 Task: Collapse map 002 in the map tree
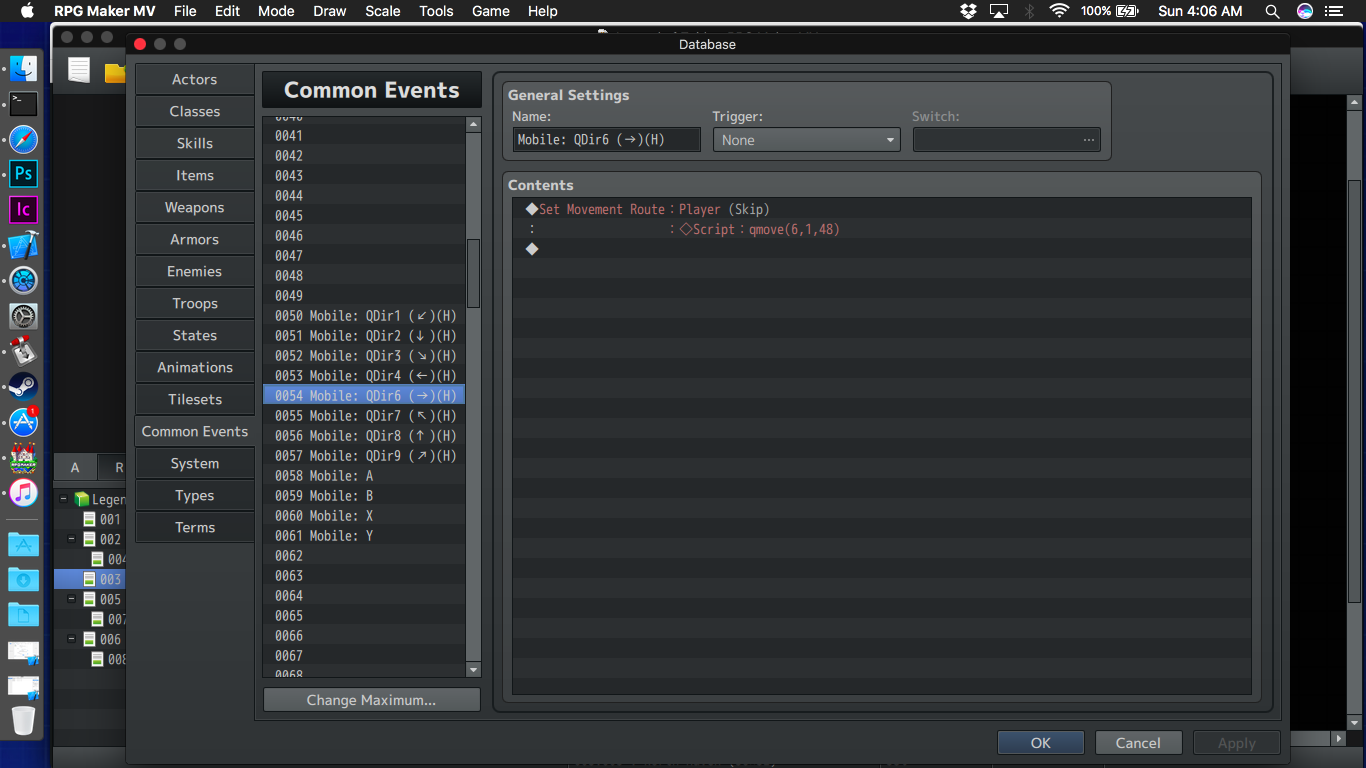coord(72,539)
